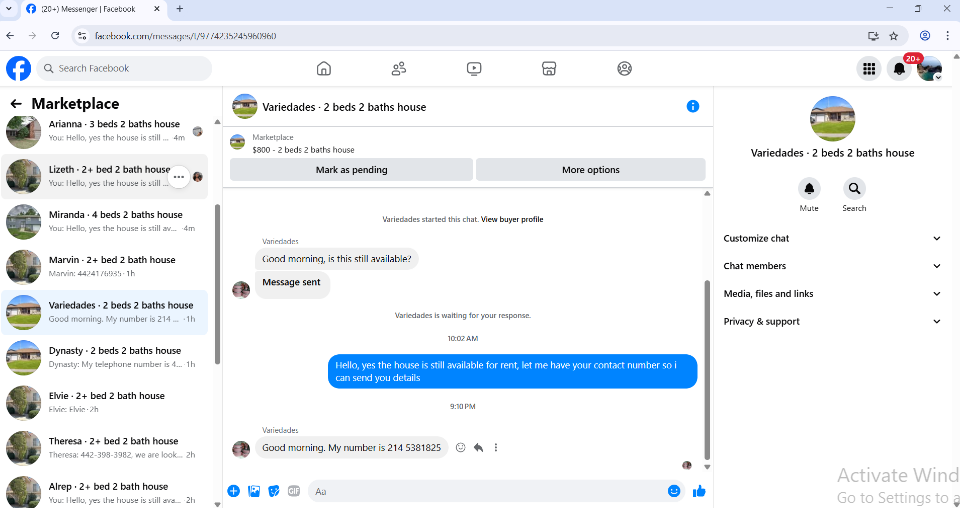The image size is (960, 508).
Task: Open the Groups icon in top navigation
Action: point(624,69)
